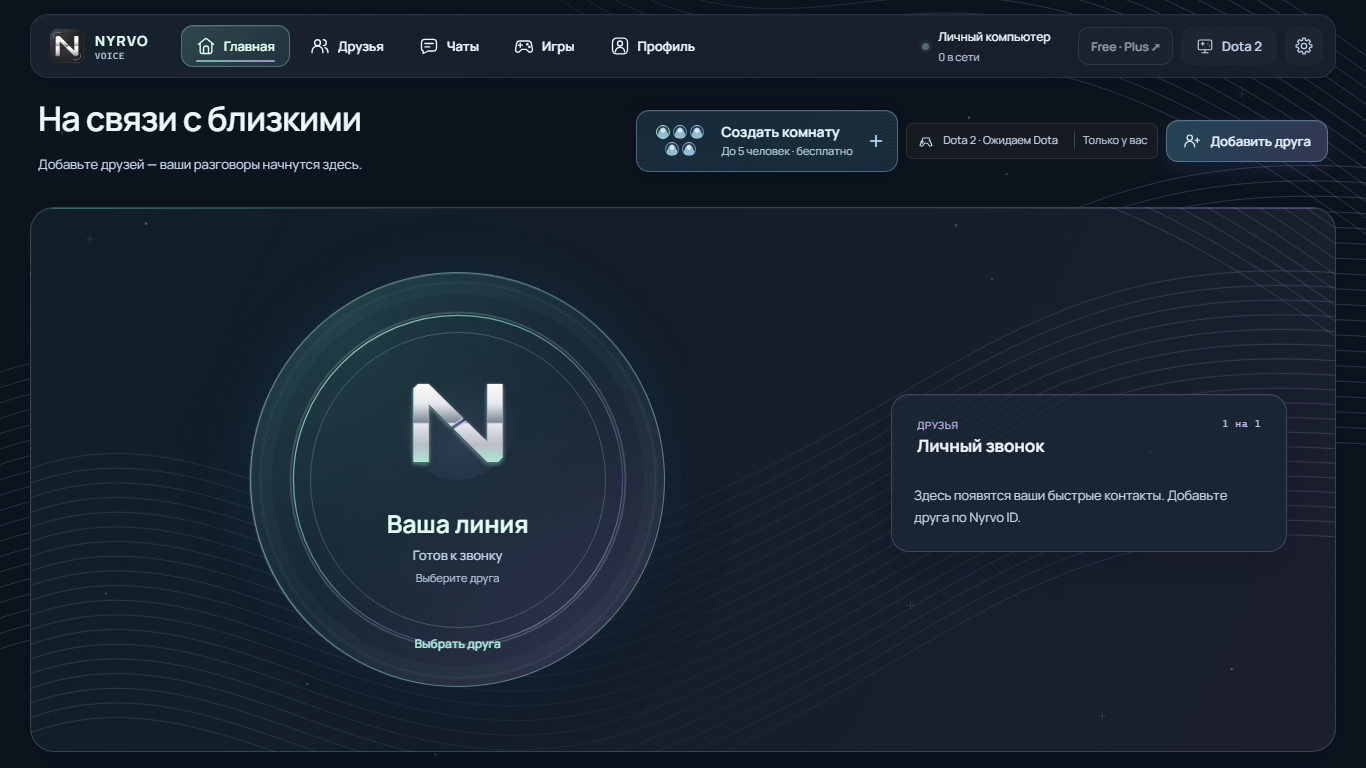Go to the Игры tab
Image resolution: width=1366 pixels, height=768 pixels.
(x=544, y=46)
